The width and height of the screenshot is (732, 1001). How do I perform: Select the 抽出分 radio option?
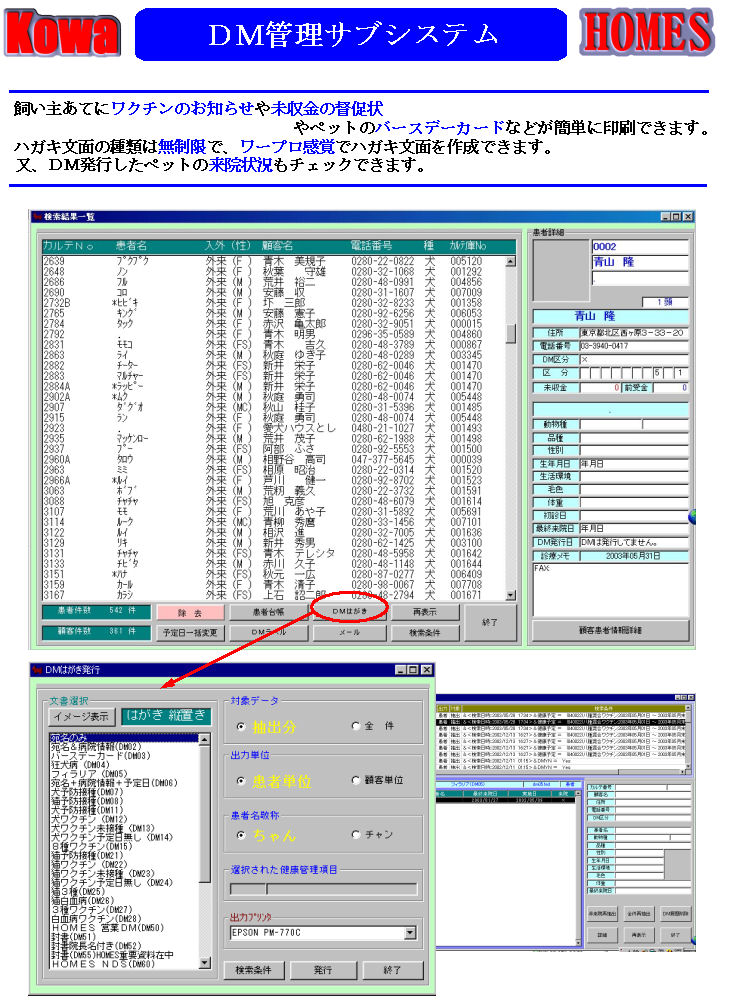pyautogui.click(x=241, y=726)
